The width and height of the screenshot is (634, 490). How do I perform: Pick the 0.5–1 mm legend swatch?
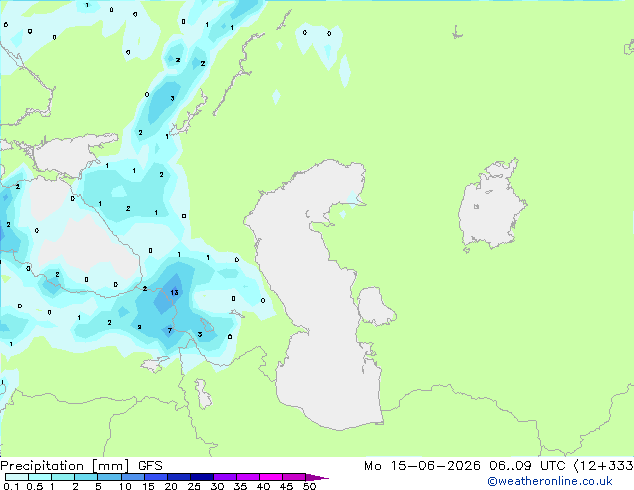[x=40, y=477]
